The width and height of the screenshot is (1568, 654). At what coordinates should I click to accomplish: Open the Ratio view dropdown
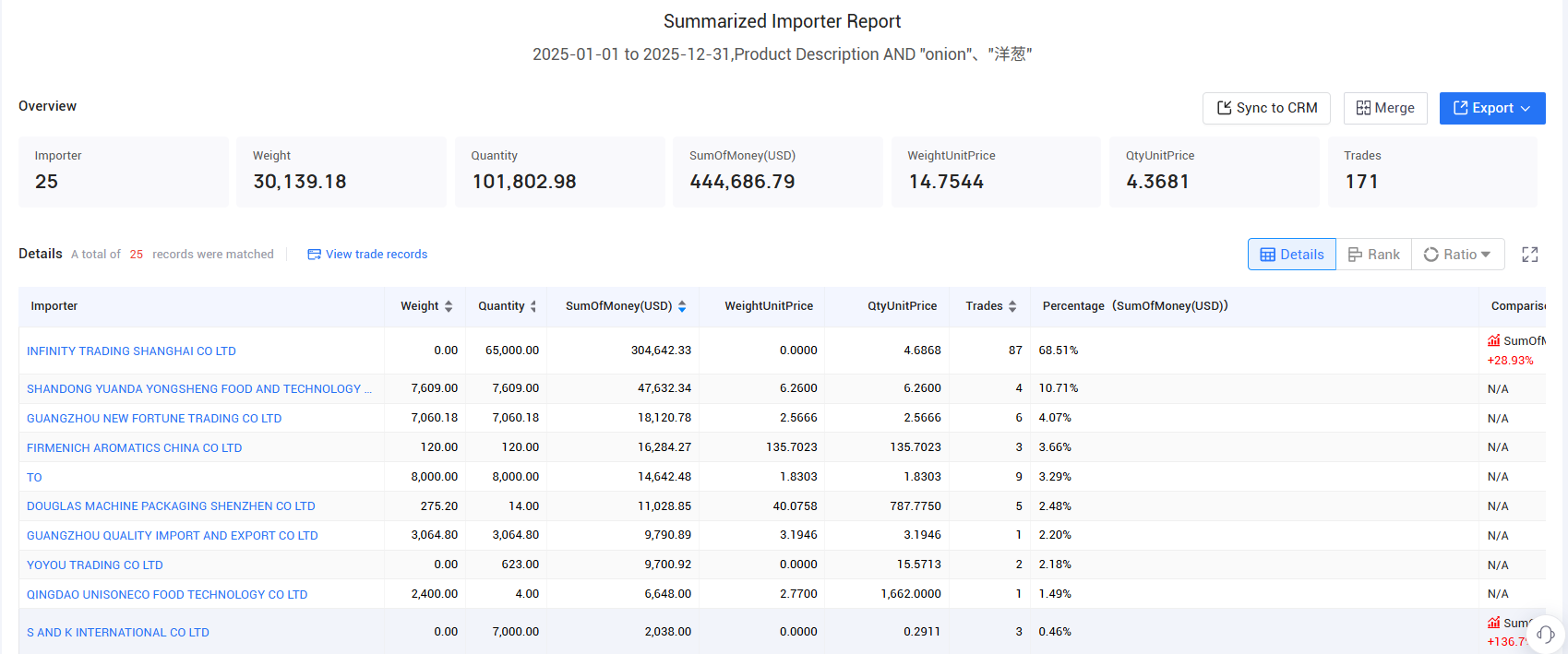(1458, 255)
